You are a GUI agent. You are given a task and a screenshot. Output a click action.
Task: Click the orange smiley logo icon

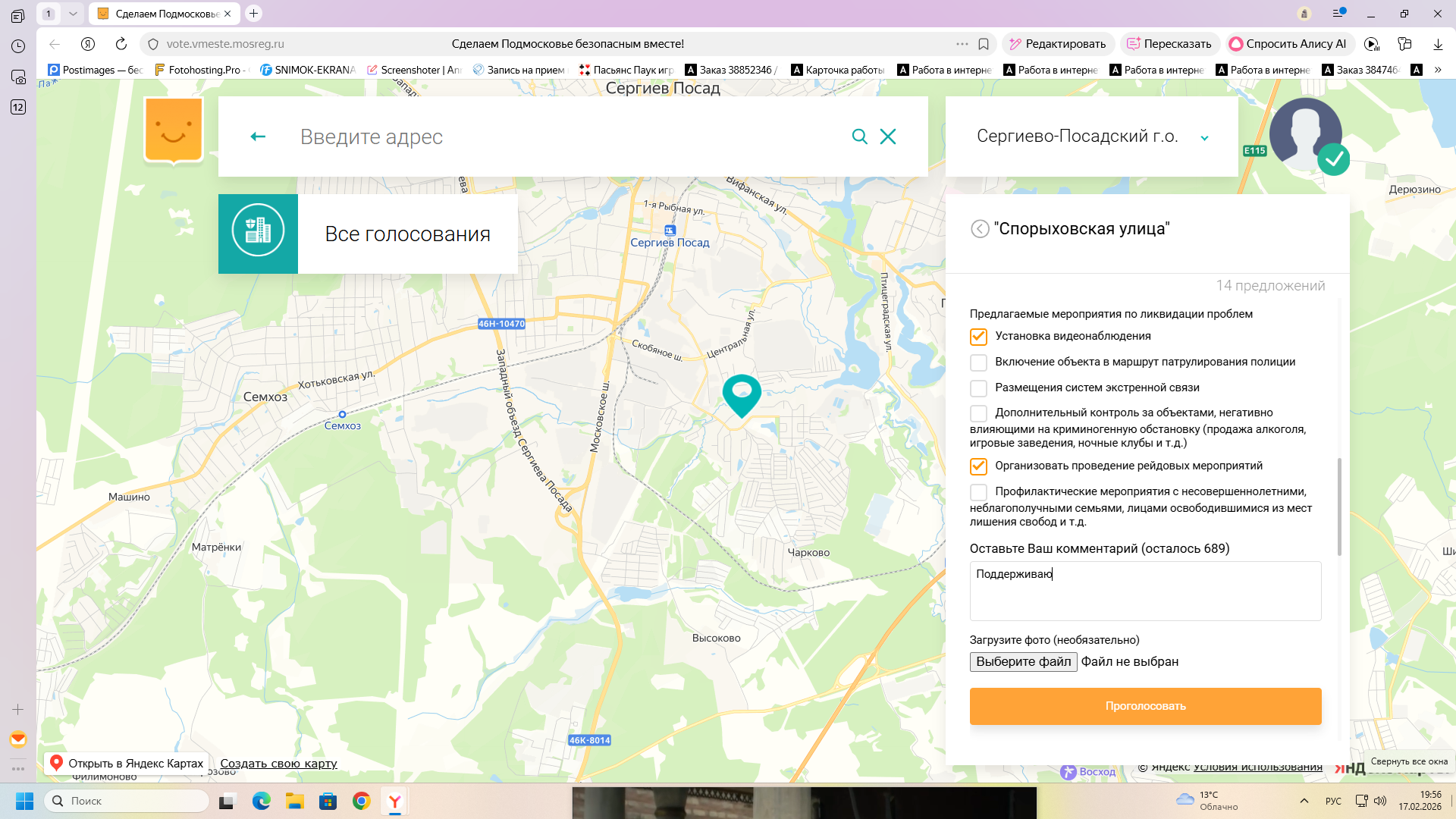174,130
